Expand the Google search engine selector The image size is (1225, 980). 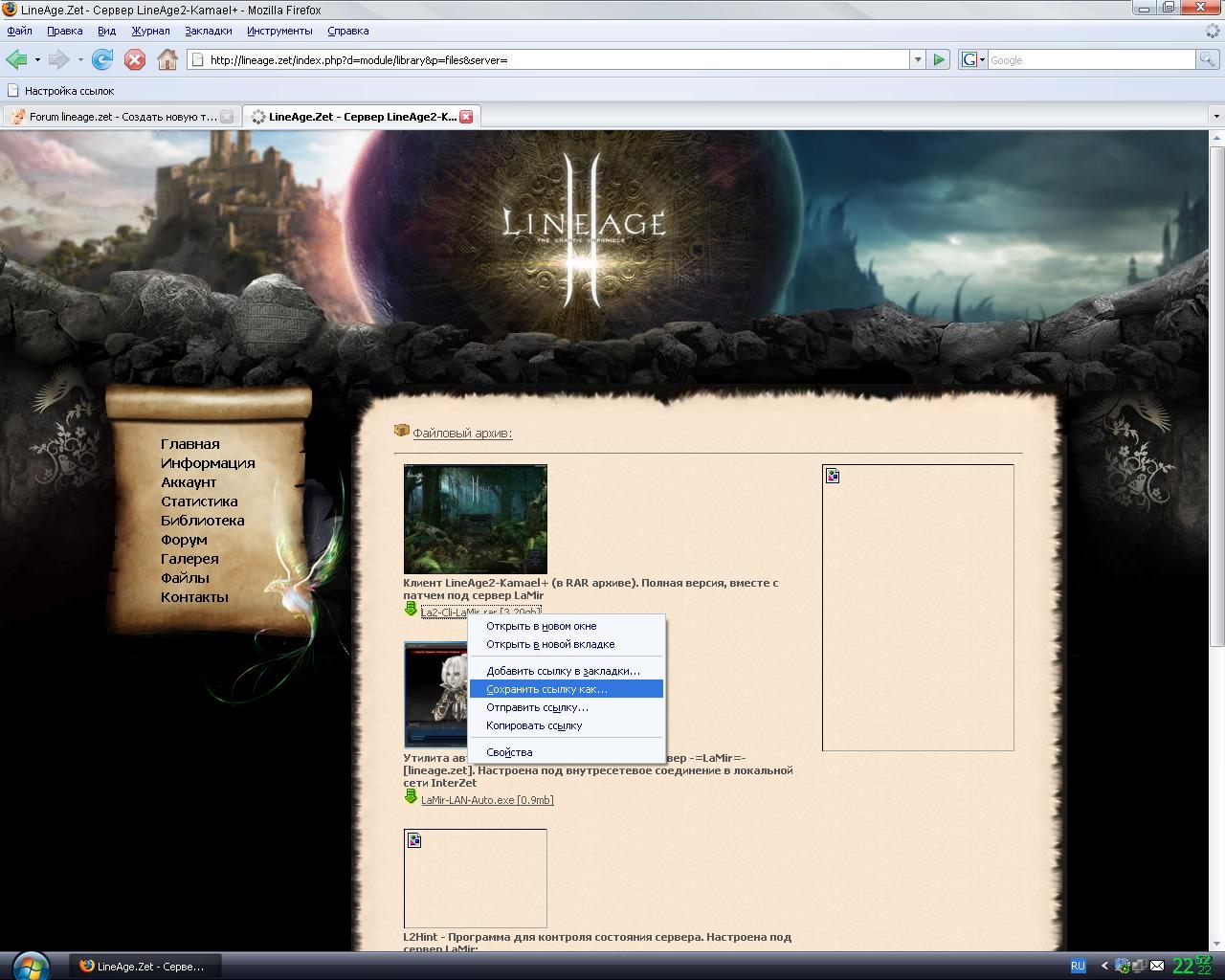972,59
